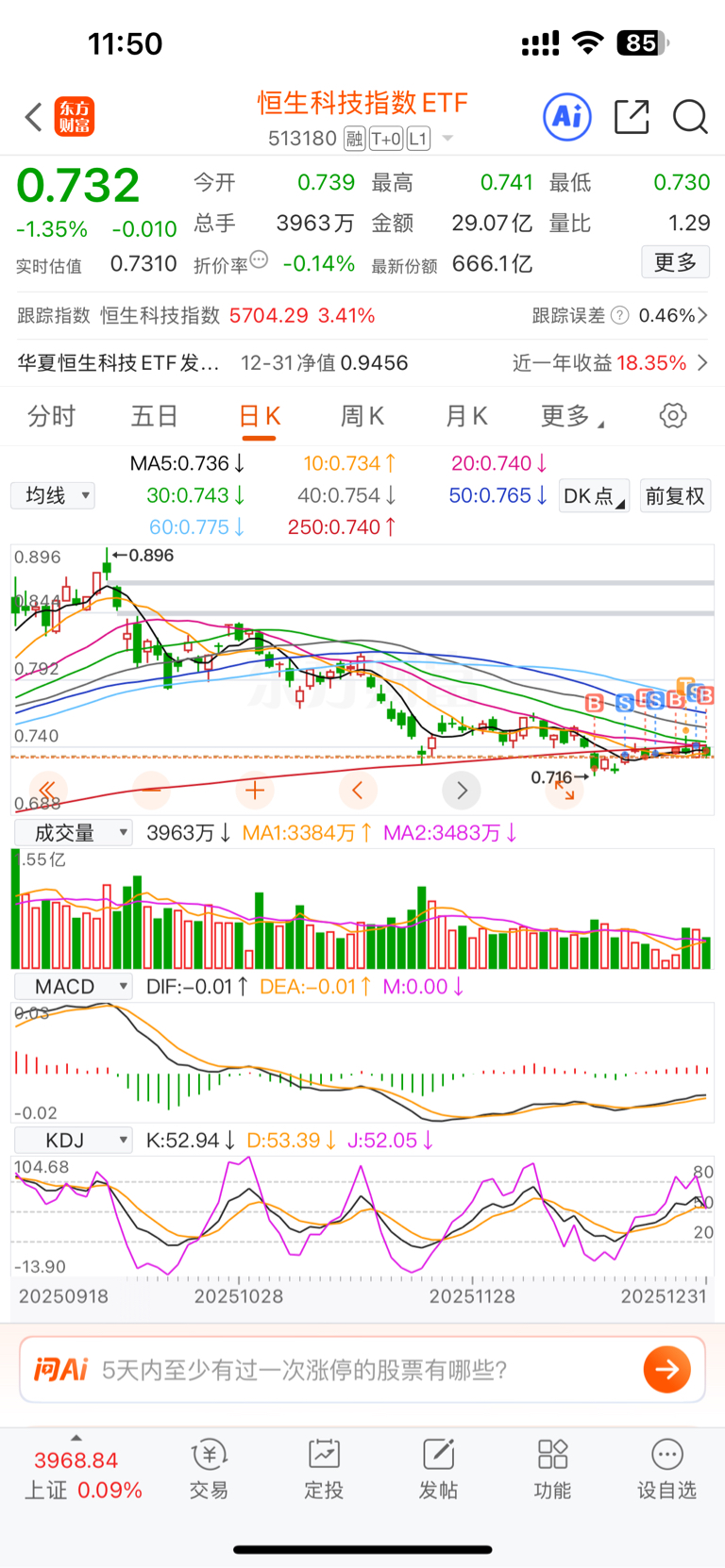Tap 设自选 add to watchlist
Image resolution: width=725 pixels, height=1568 pixels.
[x=666, y=1470]
